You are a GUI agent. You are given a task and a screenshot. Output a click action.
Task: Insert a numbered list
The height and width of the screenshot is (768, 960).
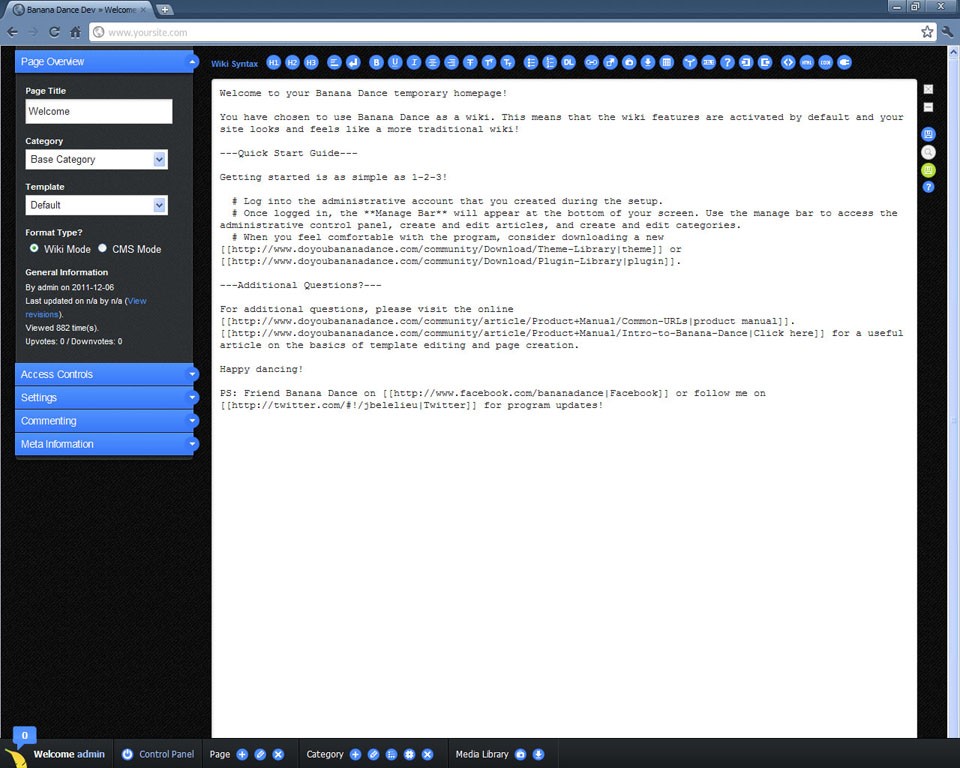550,62
